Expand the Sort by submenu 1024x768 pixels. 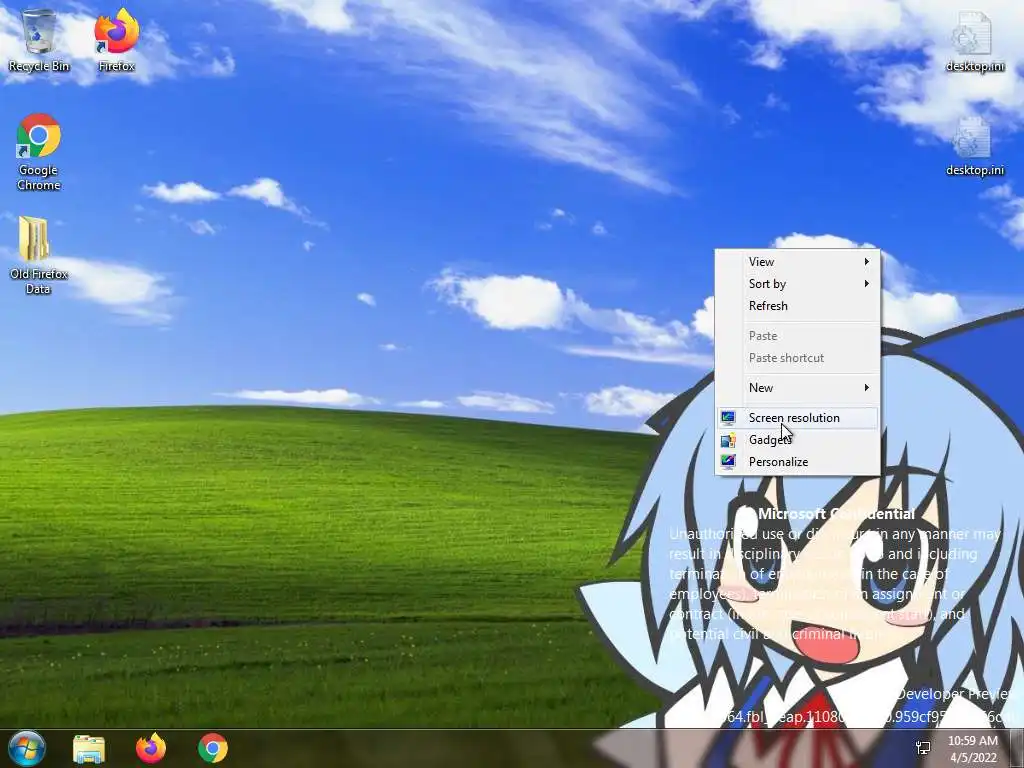[797, 284]
